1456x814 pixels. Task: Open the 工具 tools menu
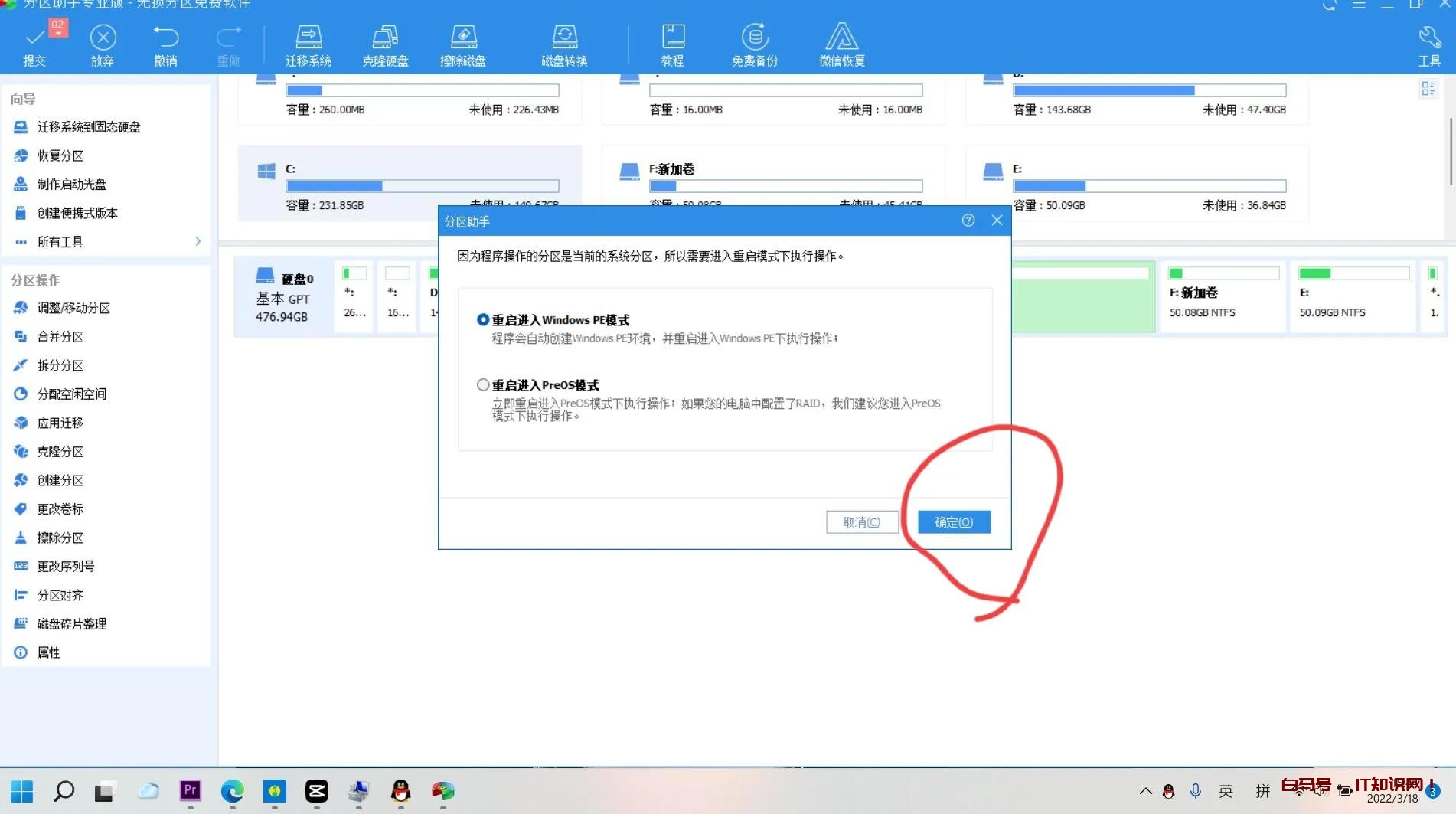click(1428, 45)
